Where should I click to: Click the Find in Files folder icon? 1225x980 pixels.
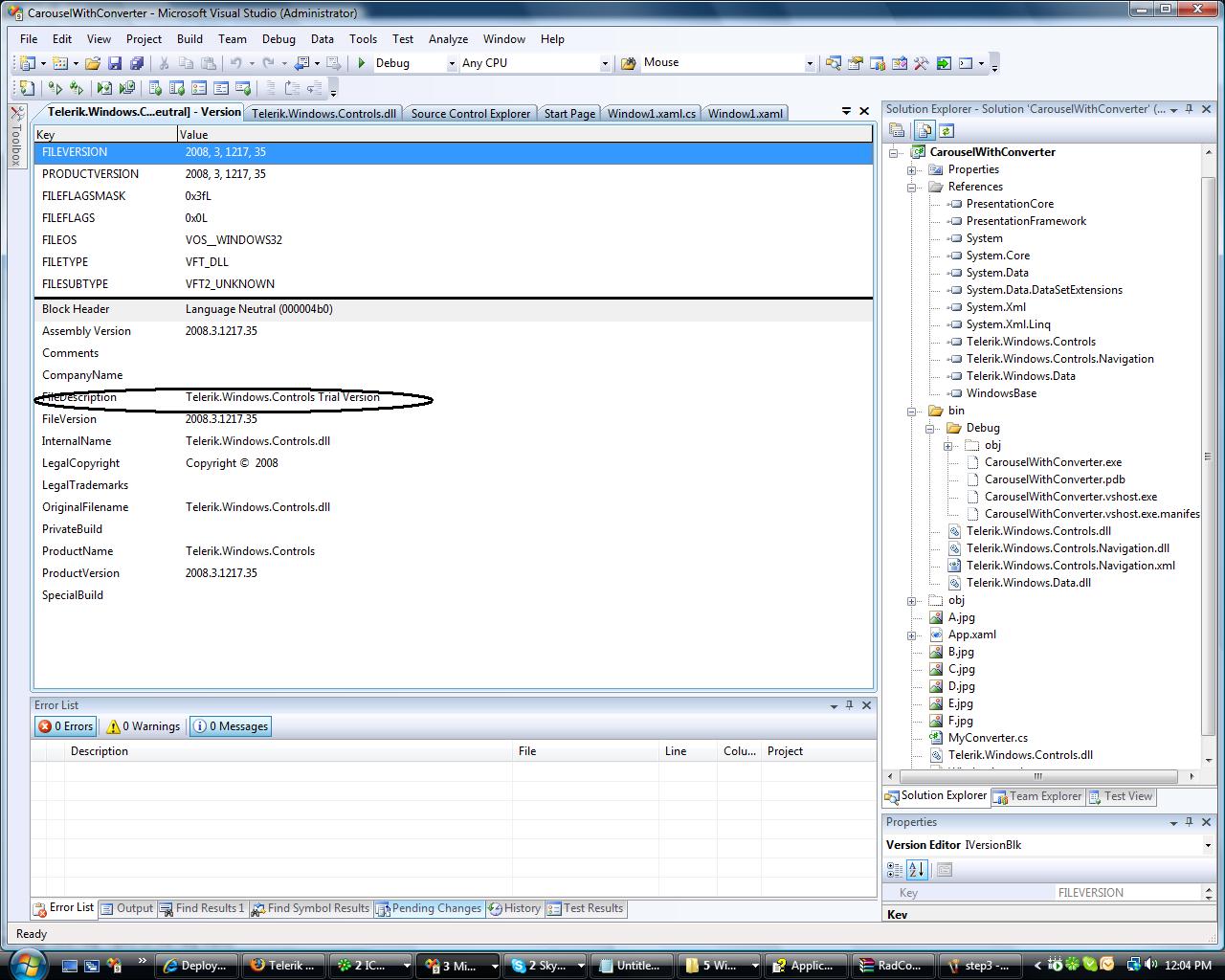(x=629, y=63)
